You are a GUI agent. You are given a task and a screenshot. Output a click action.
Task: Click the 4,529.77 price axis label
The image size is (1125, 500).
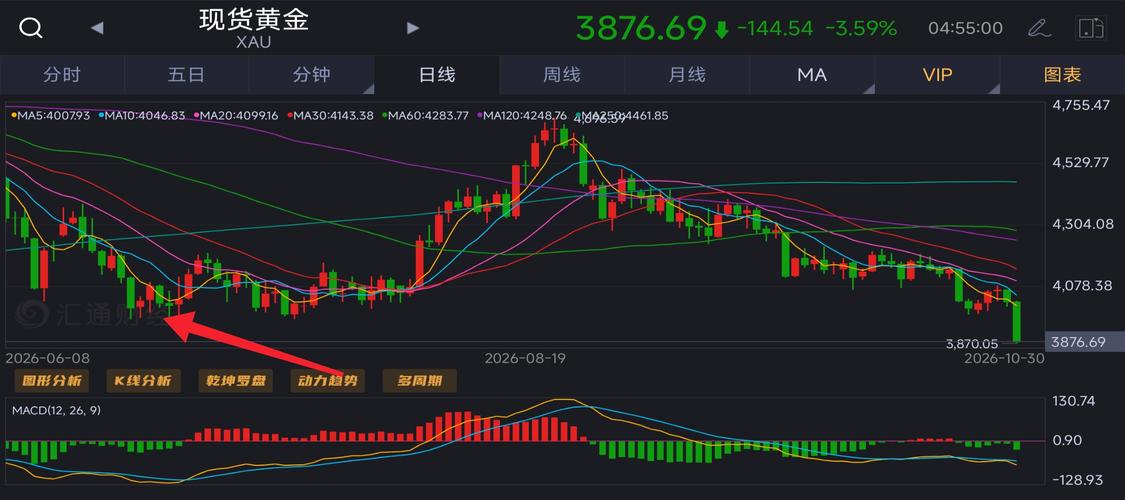pos(1081,164)
